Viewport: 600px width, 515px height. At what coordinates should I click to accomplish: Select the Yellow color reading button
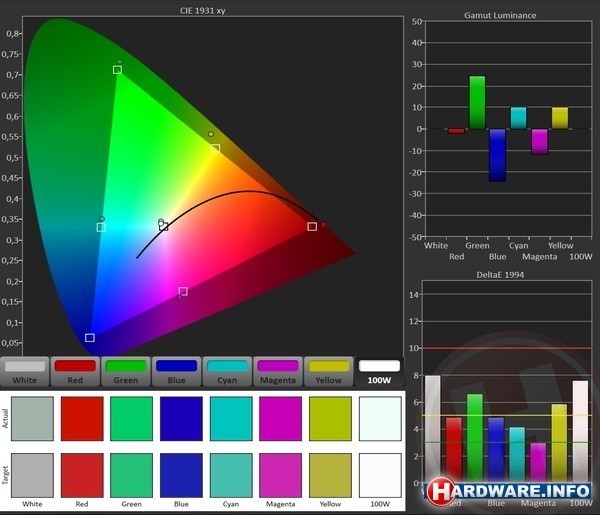[x=328, y=371]
